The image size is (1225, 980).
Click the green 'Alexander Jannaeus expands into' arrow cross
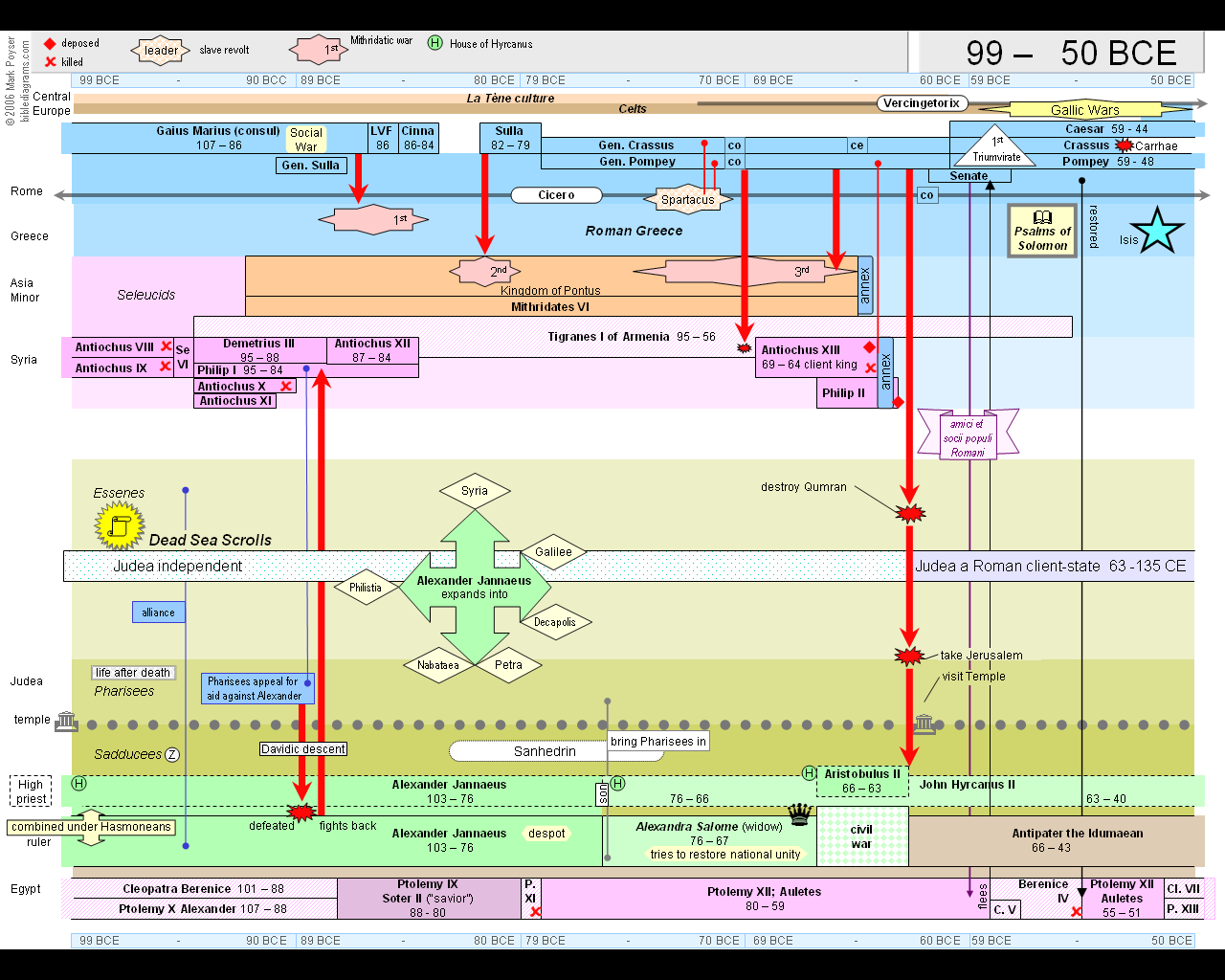(x=475, y=587)
